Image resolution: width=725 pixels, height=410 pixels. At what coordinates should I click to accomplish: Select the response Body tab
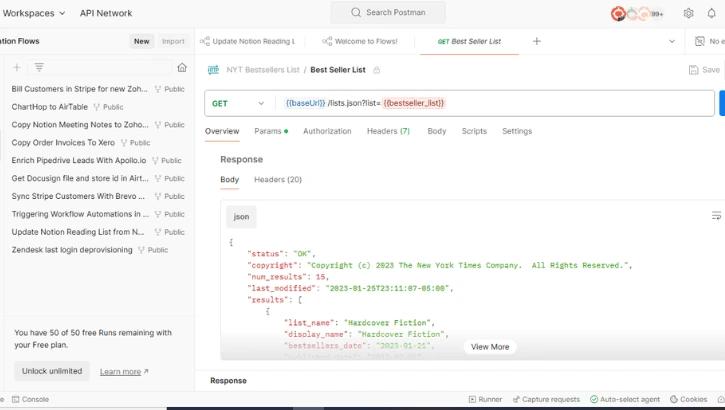[x=229, y=179]
